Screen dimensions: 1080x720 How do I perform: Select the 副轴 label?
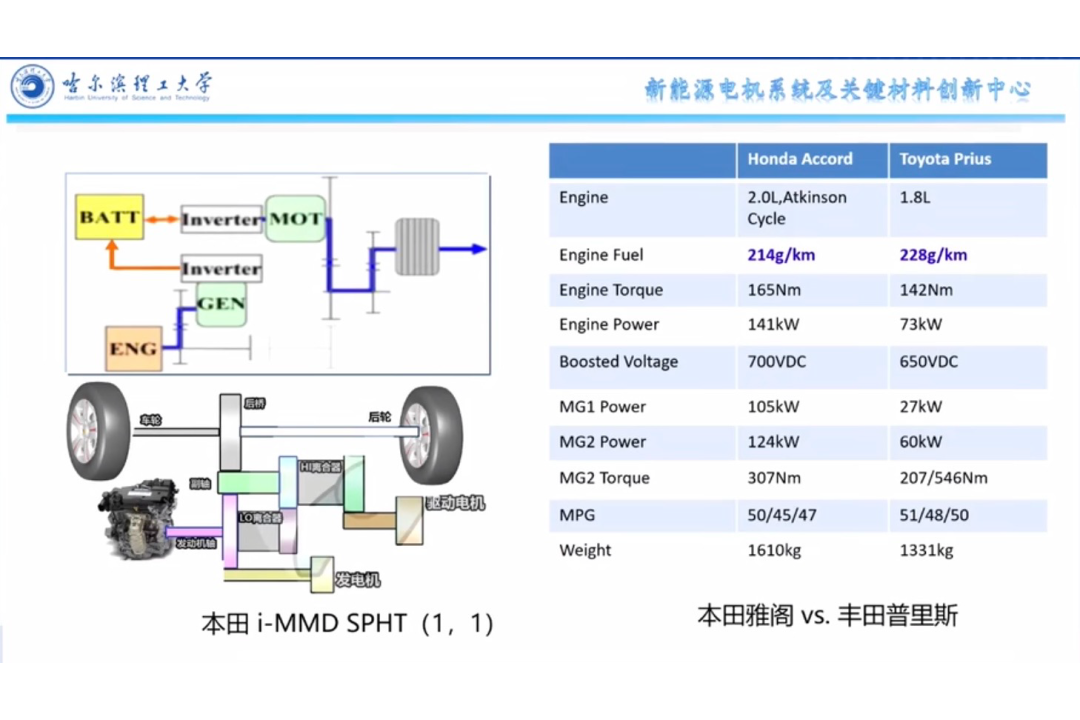click(200, 484)
